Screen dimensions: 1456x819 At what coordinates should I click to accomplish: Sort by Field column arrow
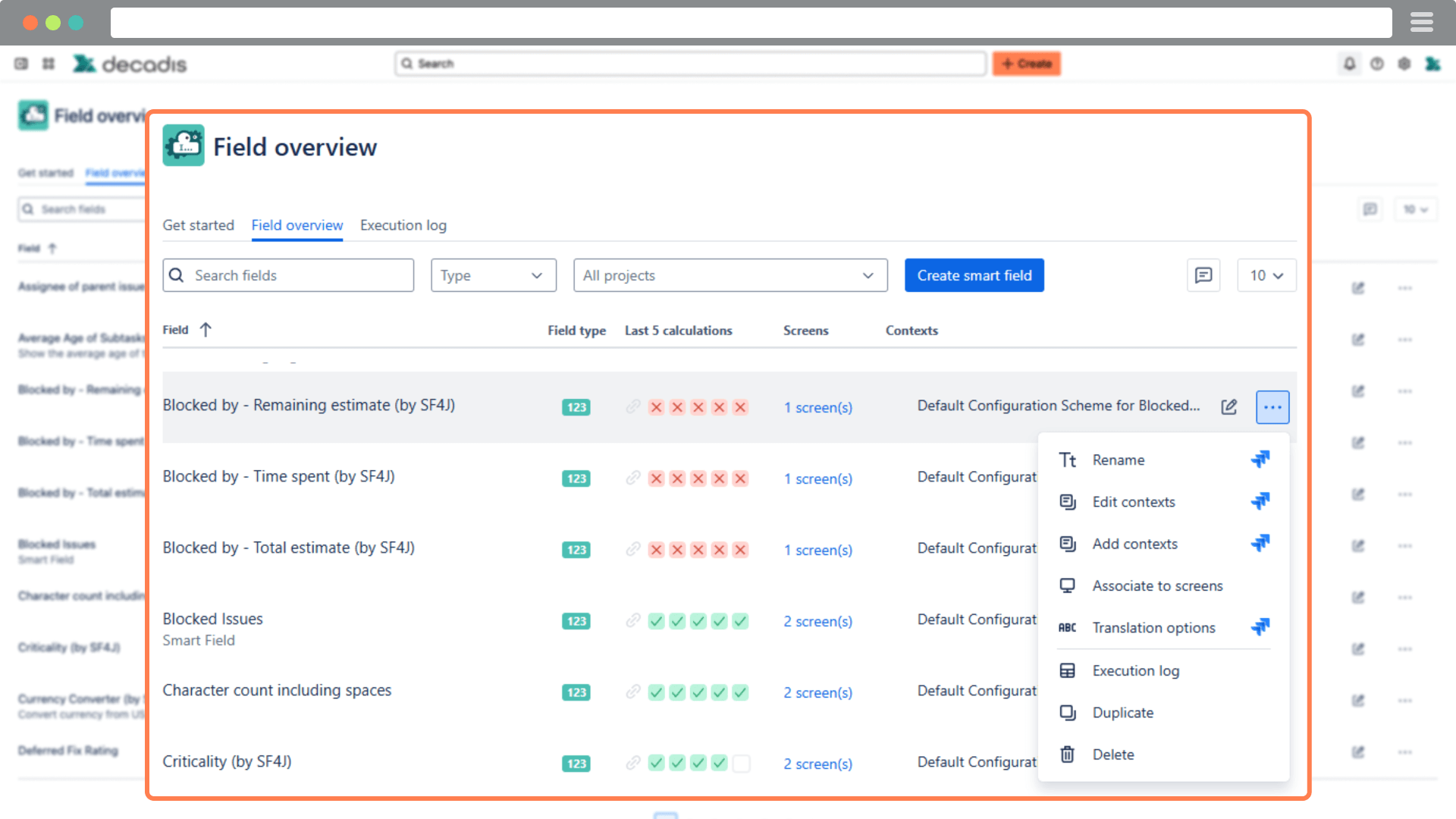pos(206,330)
